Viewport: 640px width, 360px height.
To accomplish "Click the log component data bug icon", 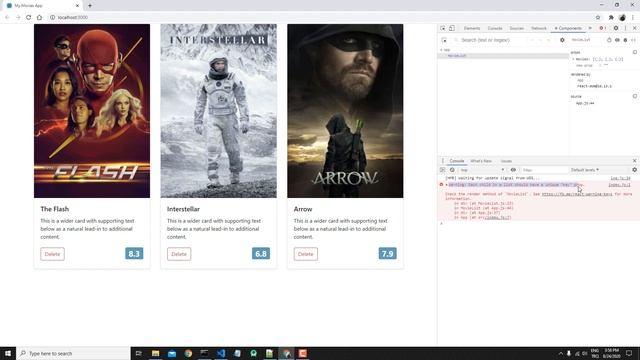I will (625, 40).
